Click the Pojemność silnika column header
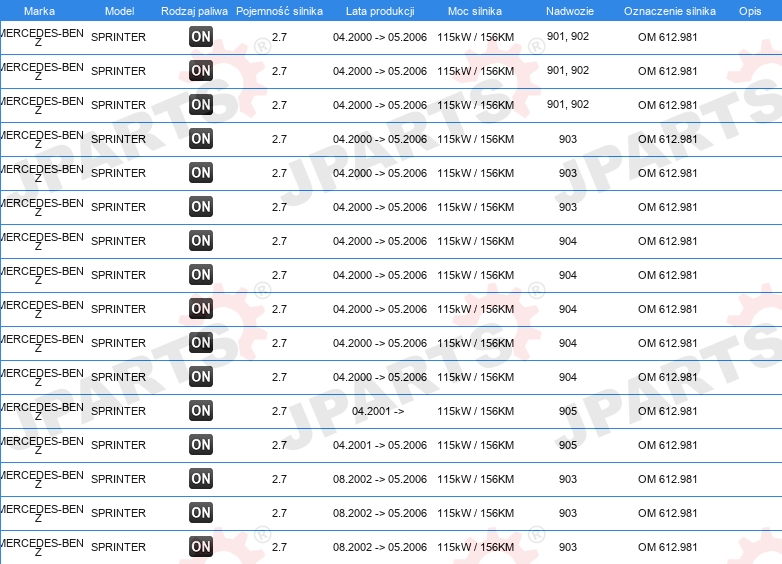The height and width of the screenshot is (564, 782). (x=279, y=11)
